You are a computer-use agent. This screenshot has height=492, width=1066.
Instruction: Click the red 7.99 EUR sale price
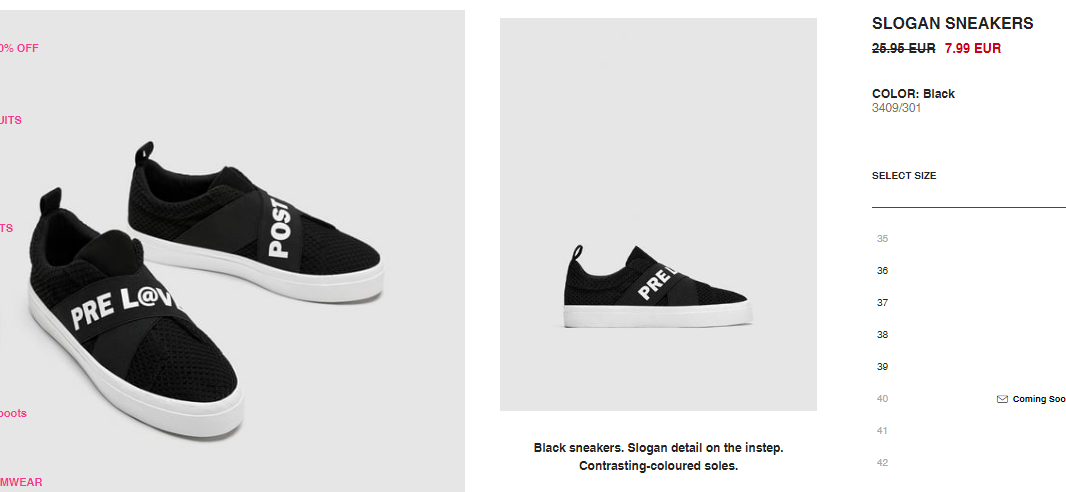click(x=972, y=48)
